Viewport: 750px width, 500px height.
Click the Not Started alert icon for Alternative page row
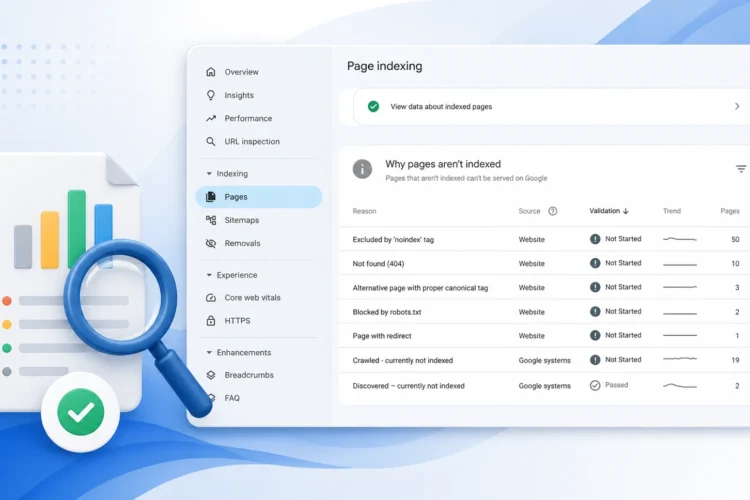595,287
